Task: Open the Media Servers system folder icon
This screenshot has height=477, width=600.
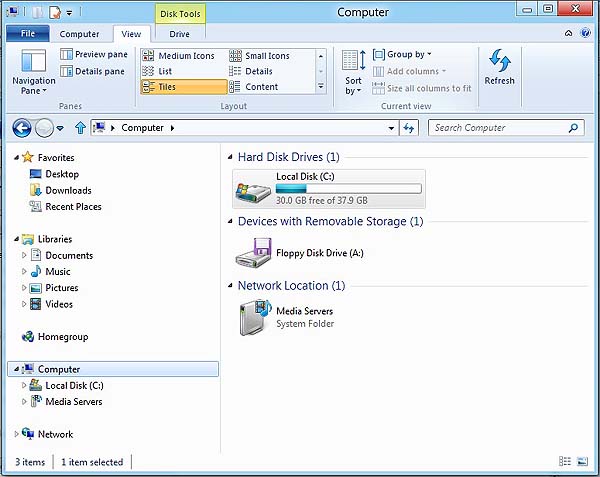Action: 252,317
